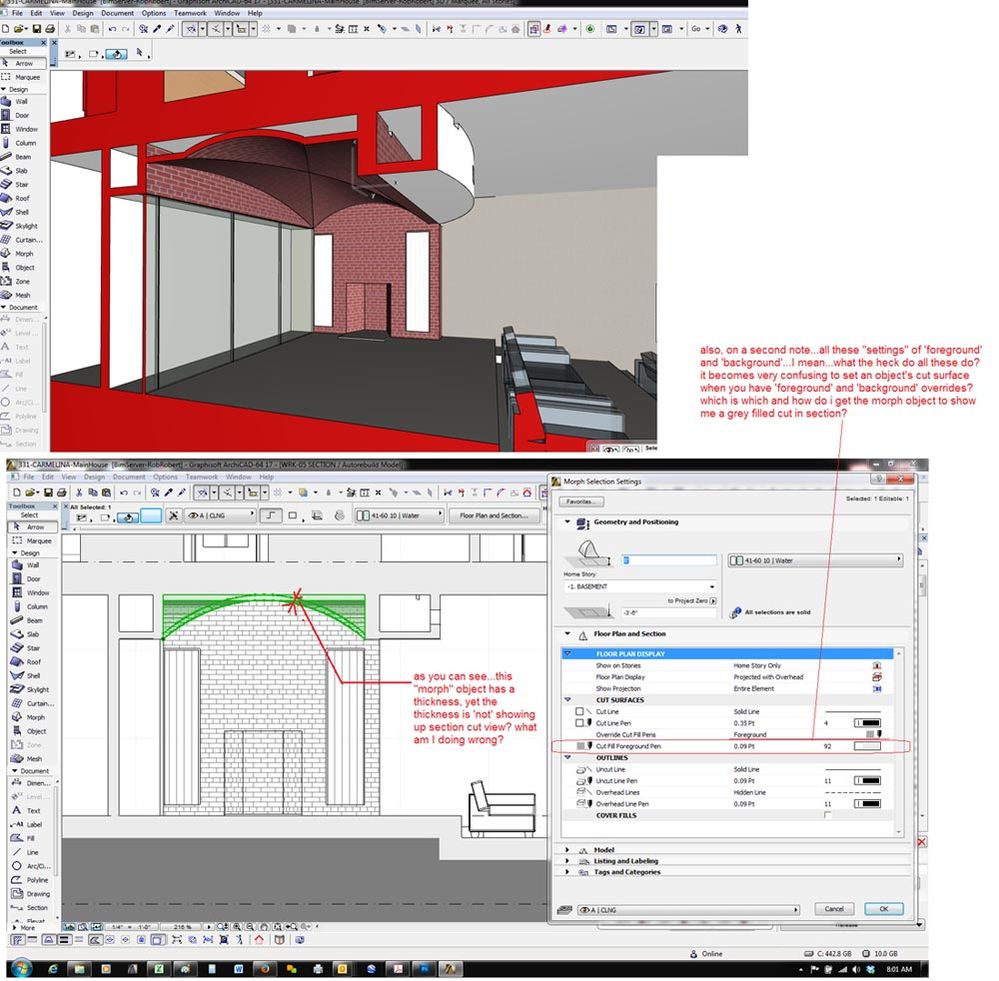
Task: Expand the Model panel
Action: coord(567,850)
